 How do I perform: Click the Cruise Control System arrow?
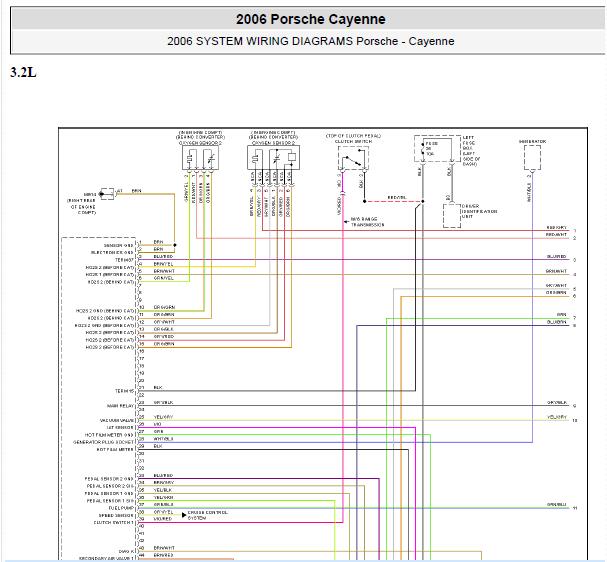tap(184, 515)
